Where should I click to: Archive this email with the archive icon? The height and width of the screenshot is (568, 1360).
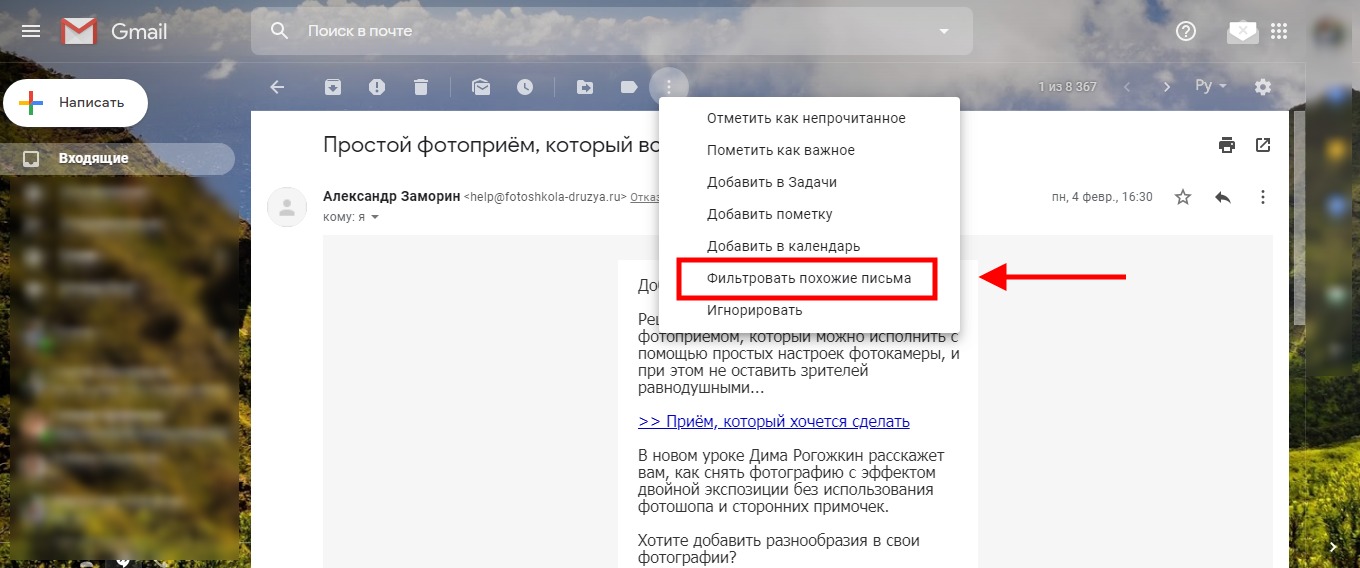pyautogui.click(x=333, y=87)
